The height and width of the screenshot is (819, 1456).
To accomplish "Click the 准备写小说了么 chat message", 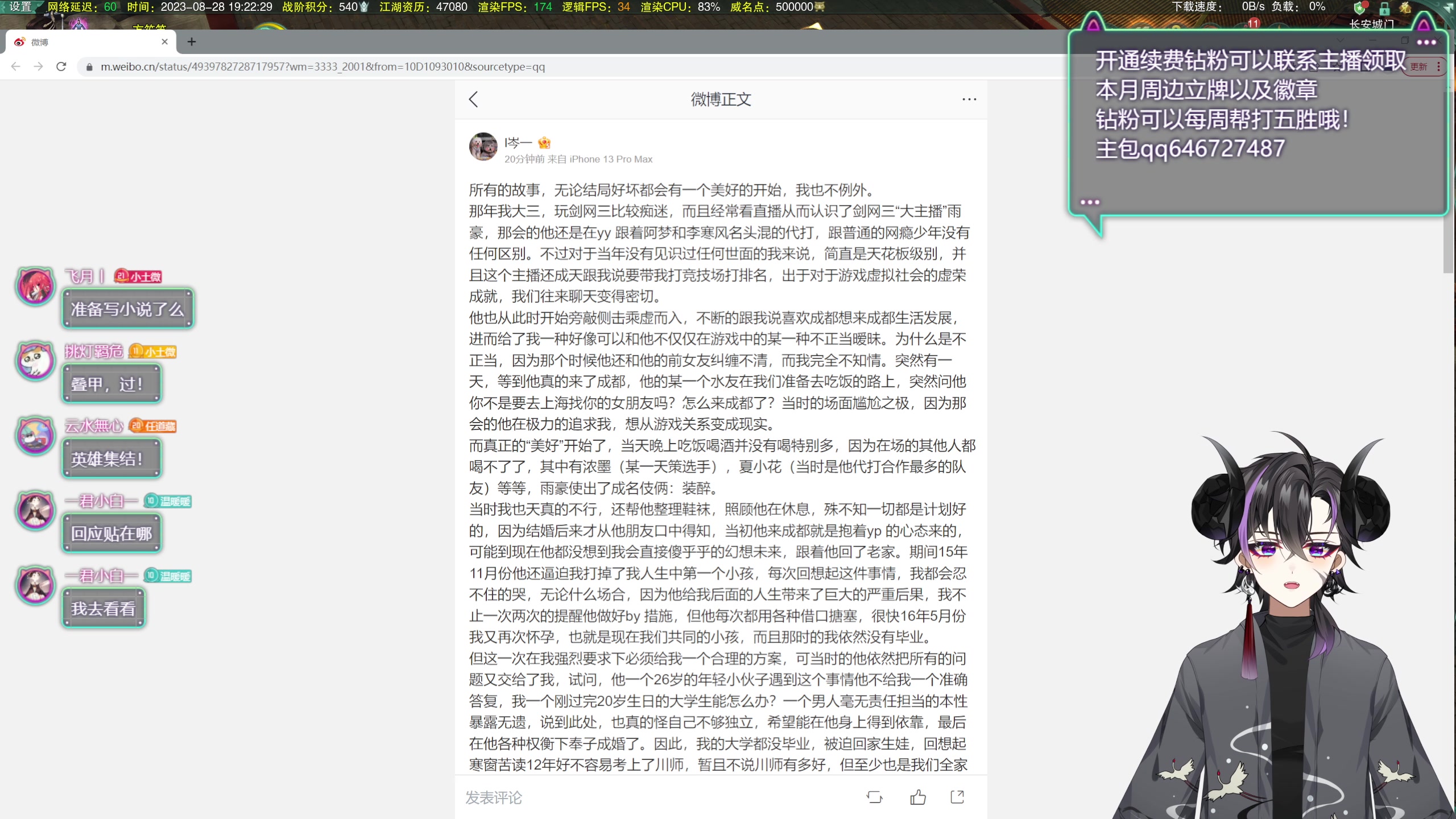I will click(x=128, y=309).
